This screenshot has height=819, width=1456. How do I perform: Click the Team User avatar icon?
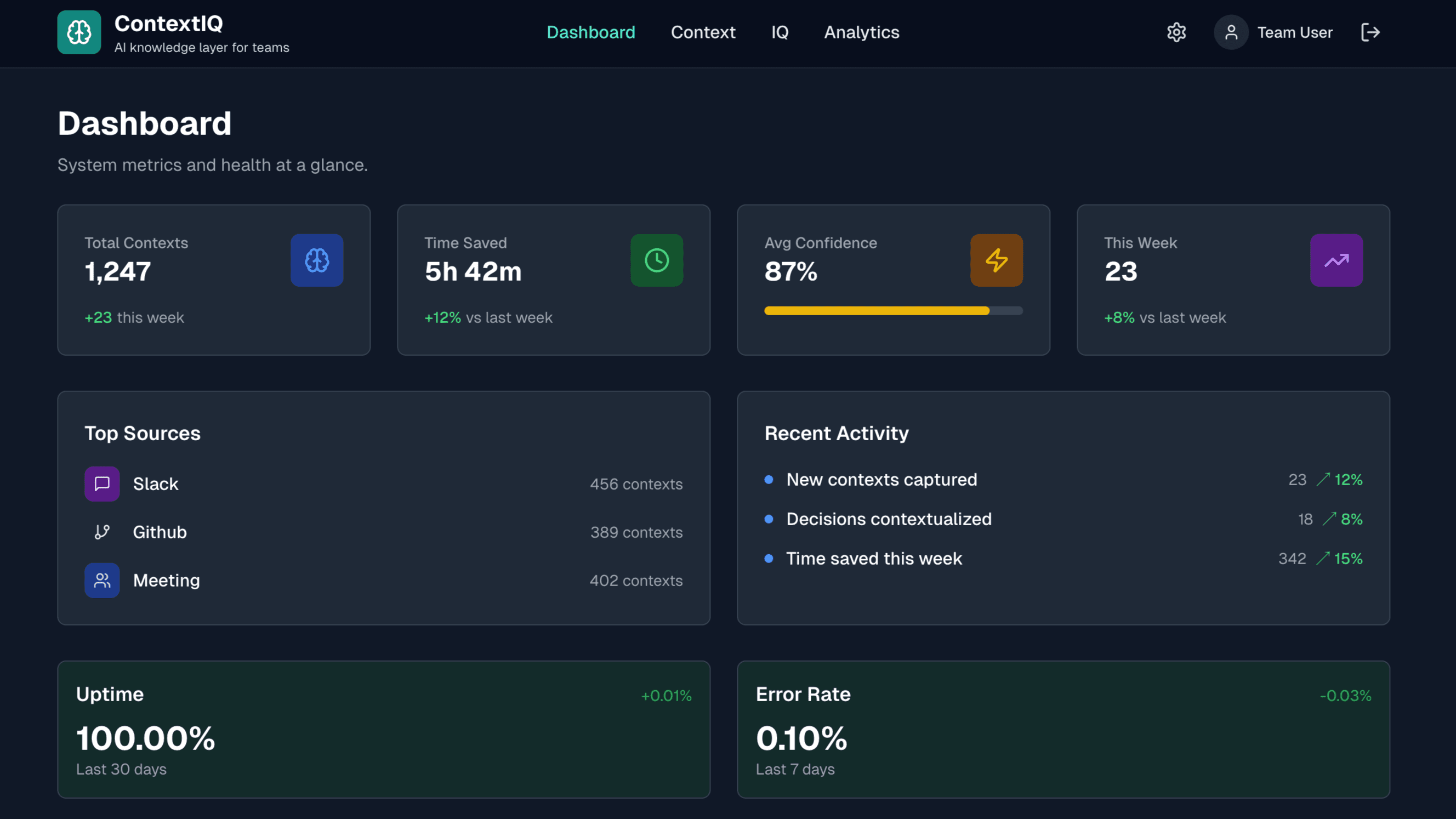1231,32
